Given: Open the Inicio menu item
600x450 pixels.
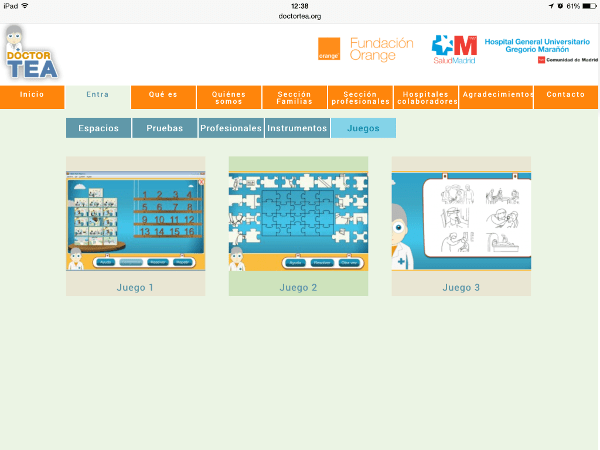Looking at the screenshot, I should pyautogui.click(x=32, y=95).
